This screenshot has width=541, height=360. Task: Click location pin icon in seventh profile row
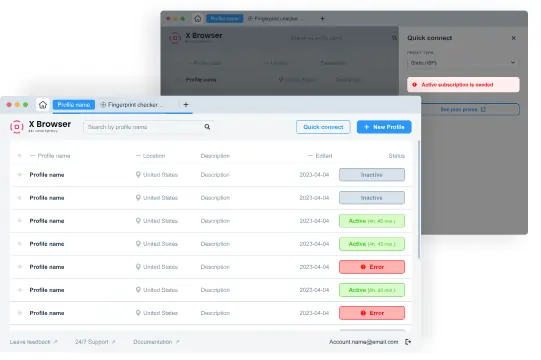138,313
